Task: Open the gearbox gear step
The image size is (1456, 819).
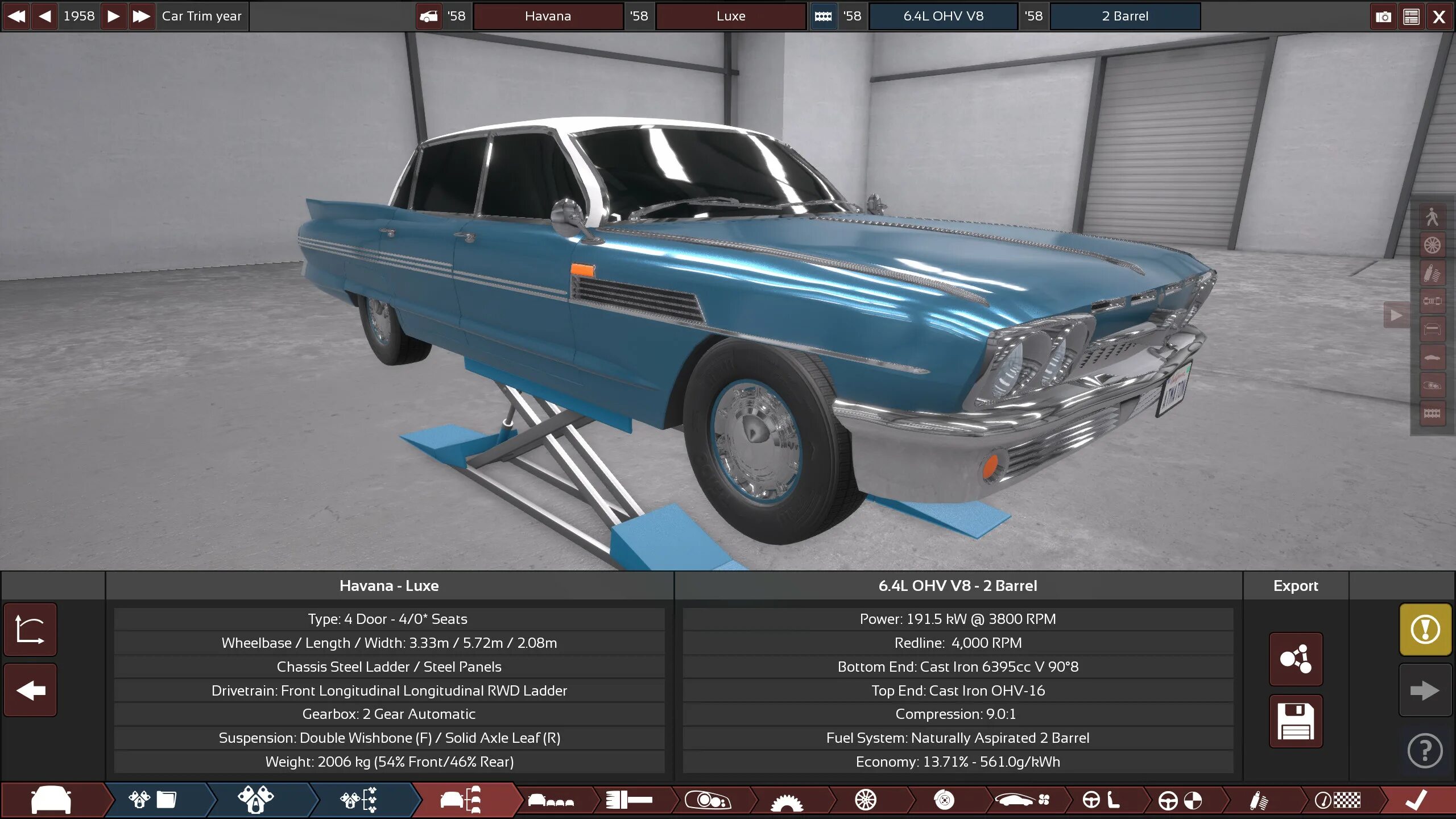Action: pyautogui.click(x=786, y=800)
